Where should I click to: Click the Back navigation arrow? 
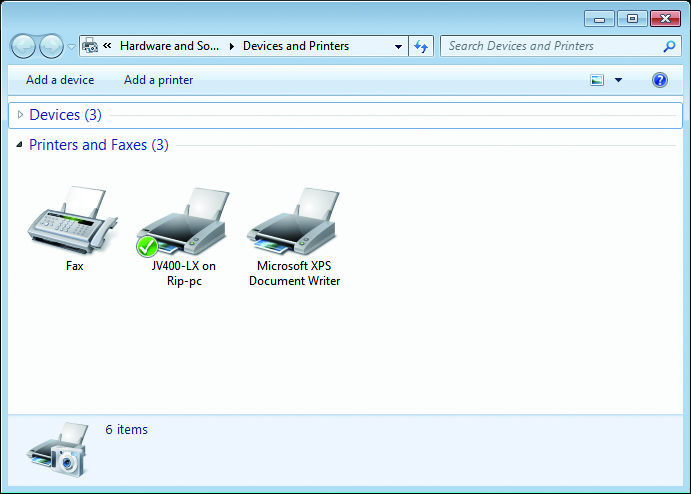(24, 46)
